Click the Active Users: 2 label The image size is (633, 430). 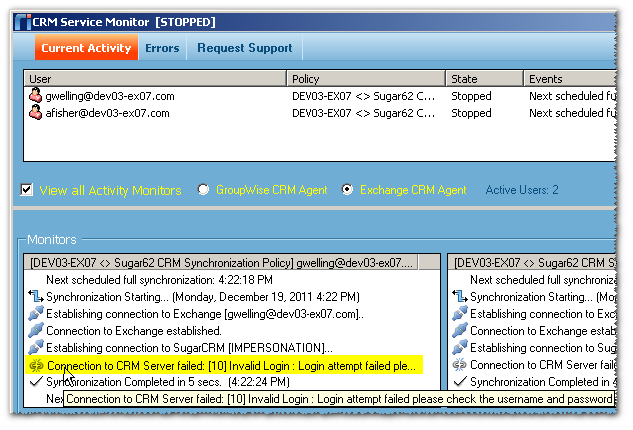[x=522, y=190]
